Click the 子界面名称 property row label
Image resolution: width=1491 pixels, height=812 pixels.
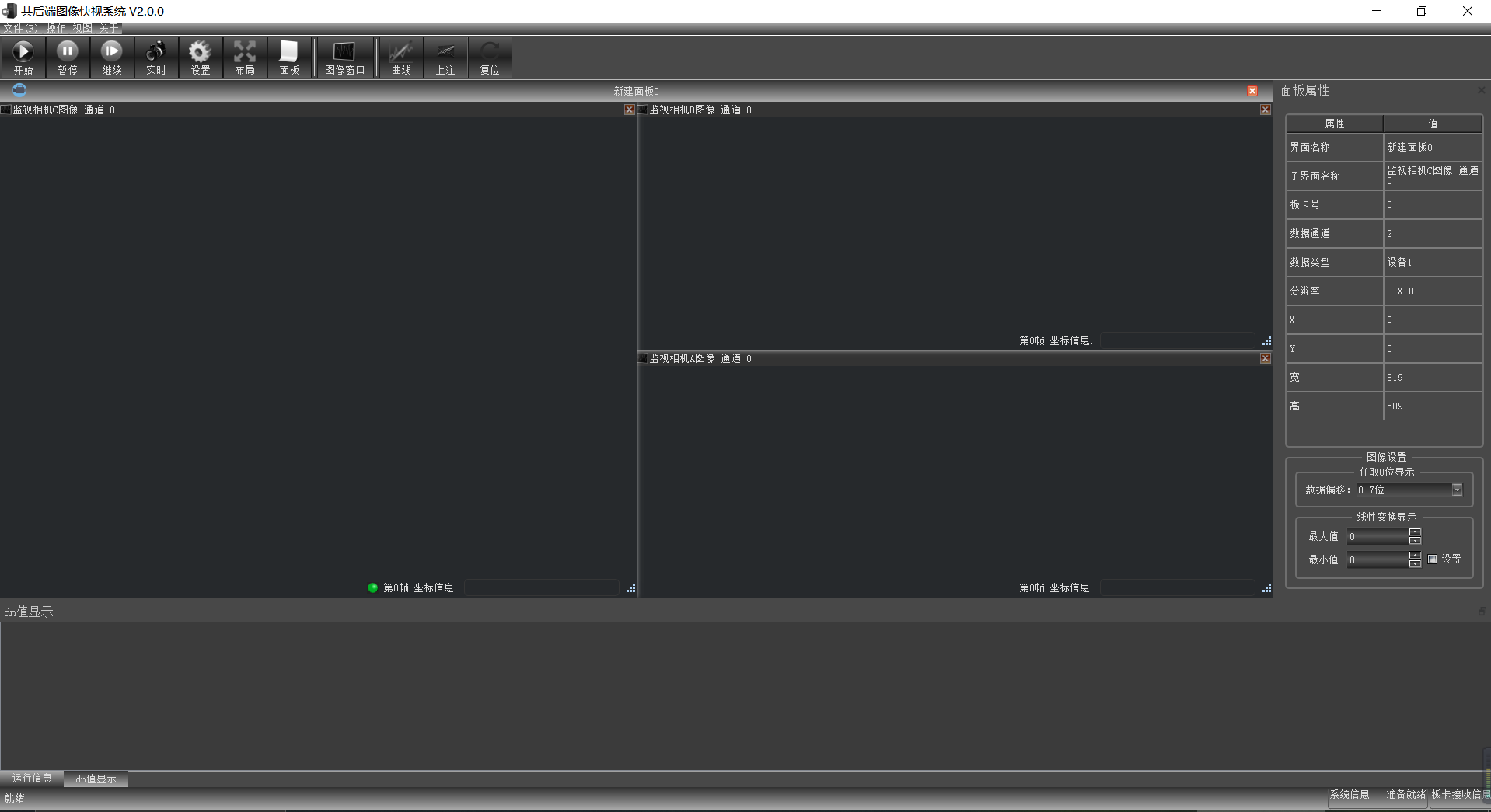pos(1335,176)
